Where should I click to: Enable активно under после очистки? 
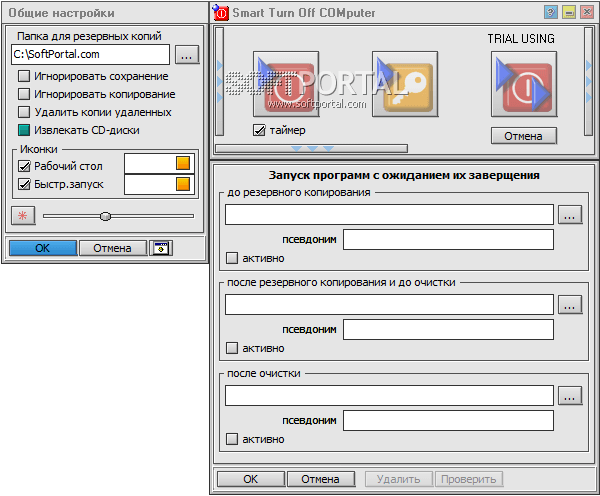(232, 439)
